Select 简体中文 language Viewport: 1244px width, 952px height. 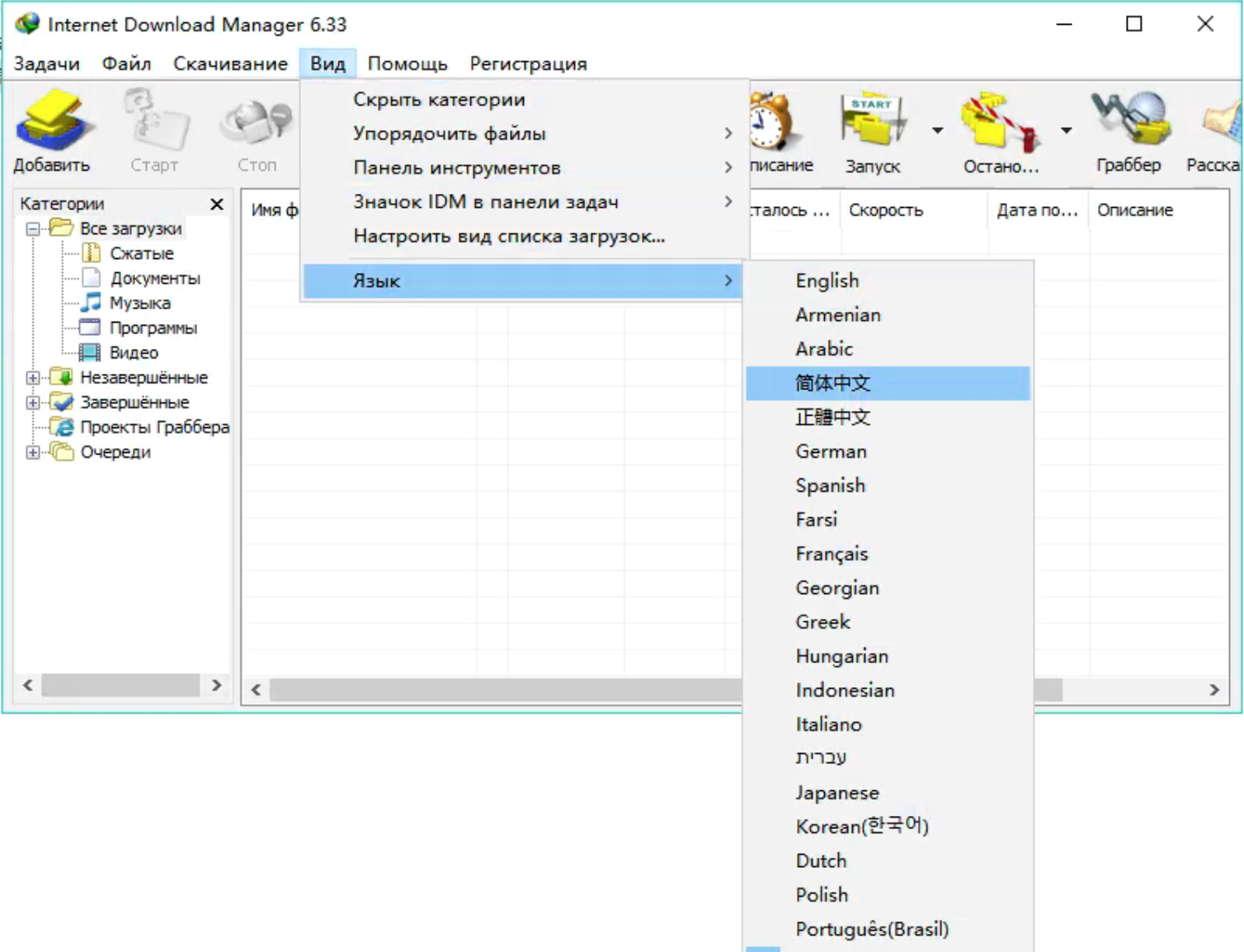pyautogui.click(x=888, y=383)
